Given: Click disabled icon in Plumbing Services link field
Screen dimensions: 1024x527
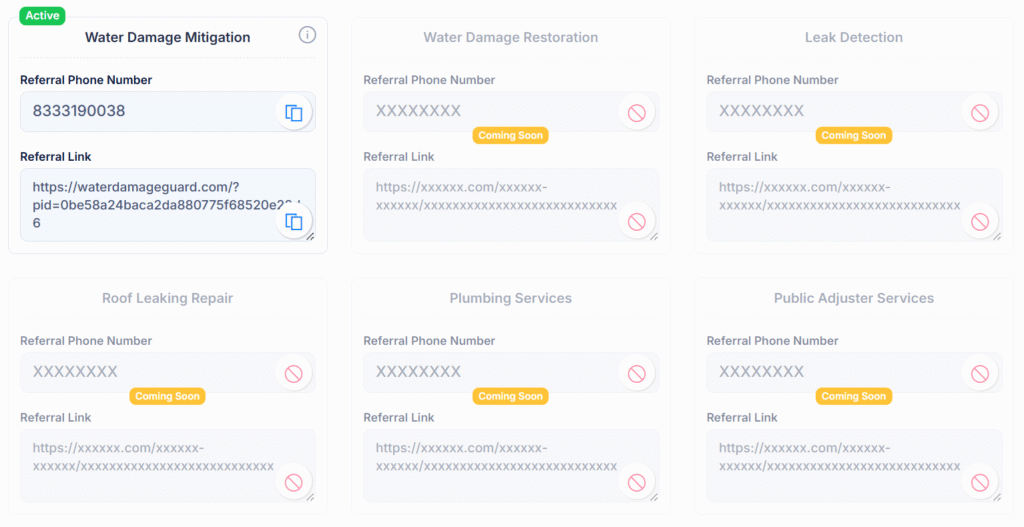Looking at the screenshot, I should coord(637,483).
